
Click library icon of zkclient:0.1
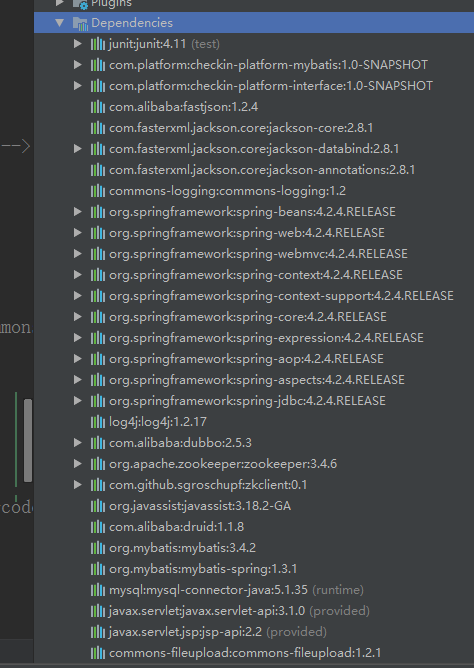(98, 484)
